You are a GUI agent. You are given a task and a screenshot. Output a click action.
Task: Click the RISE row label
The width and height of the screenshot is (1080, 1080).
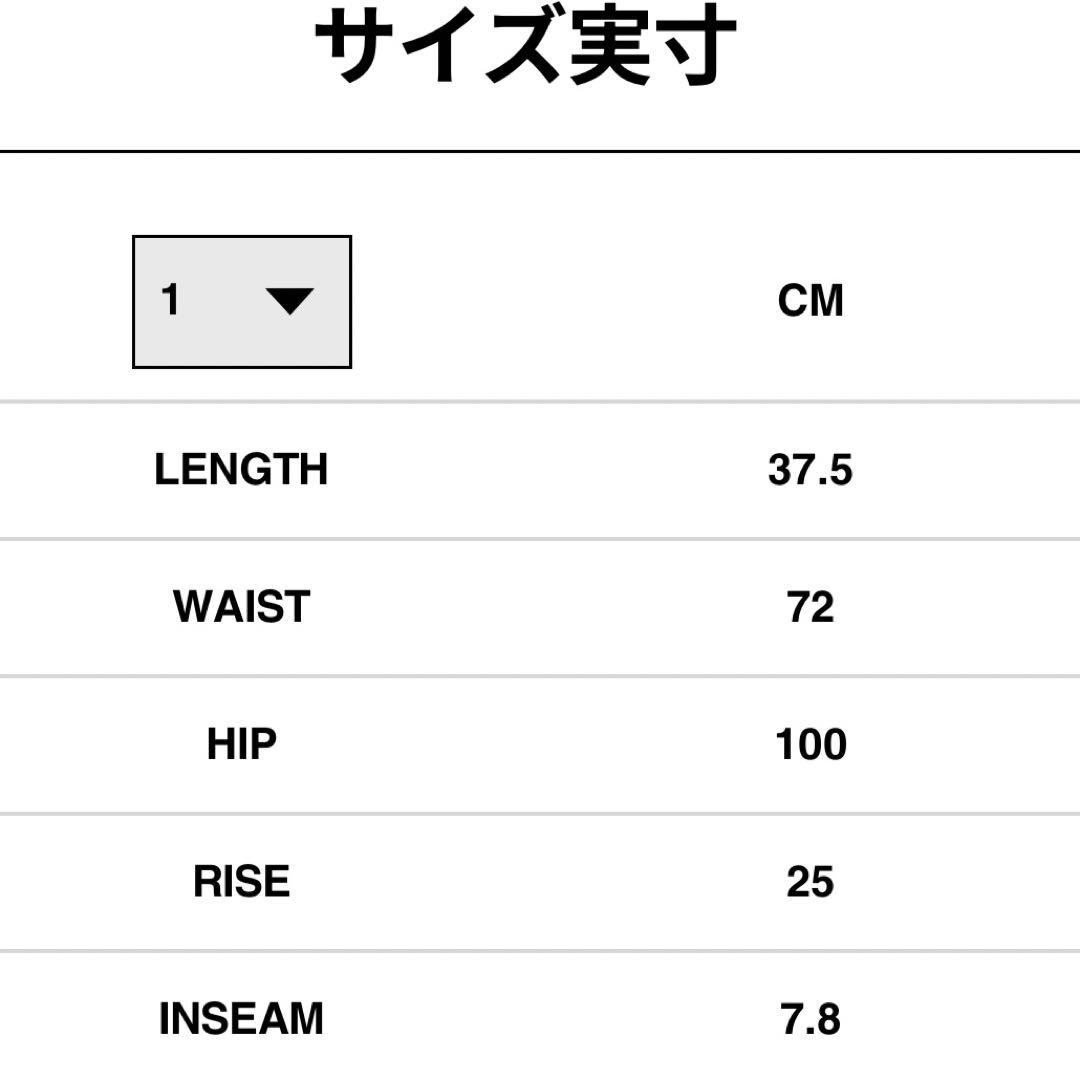(241, 882)
